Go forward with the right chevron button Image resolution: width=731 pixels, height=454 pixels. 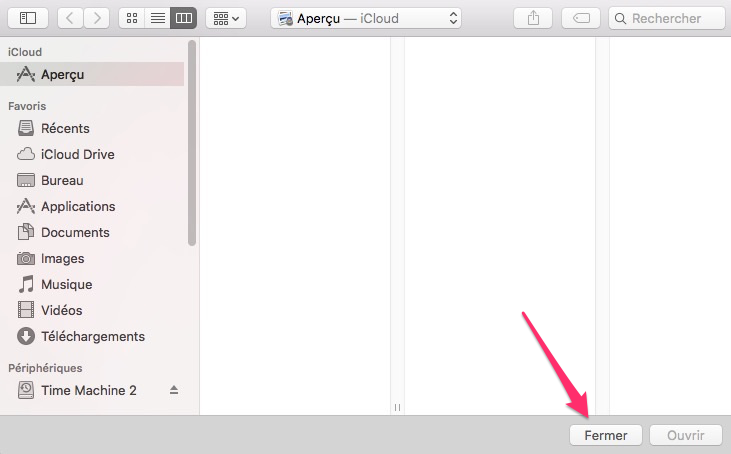point(97,18)
